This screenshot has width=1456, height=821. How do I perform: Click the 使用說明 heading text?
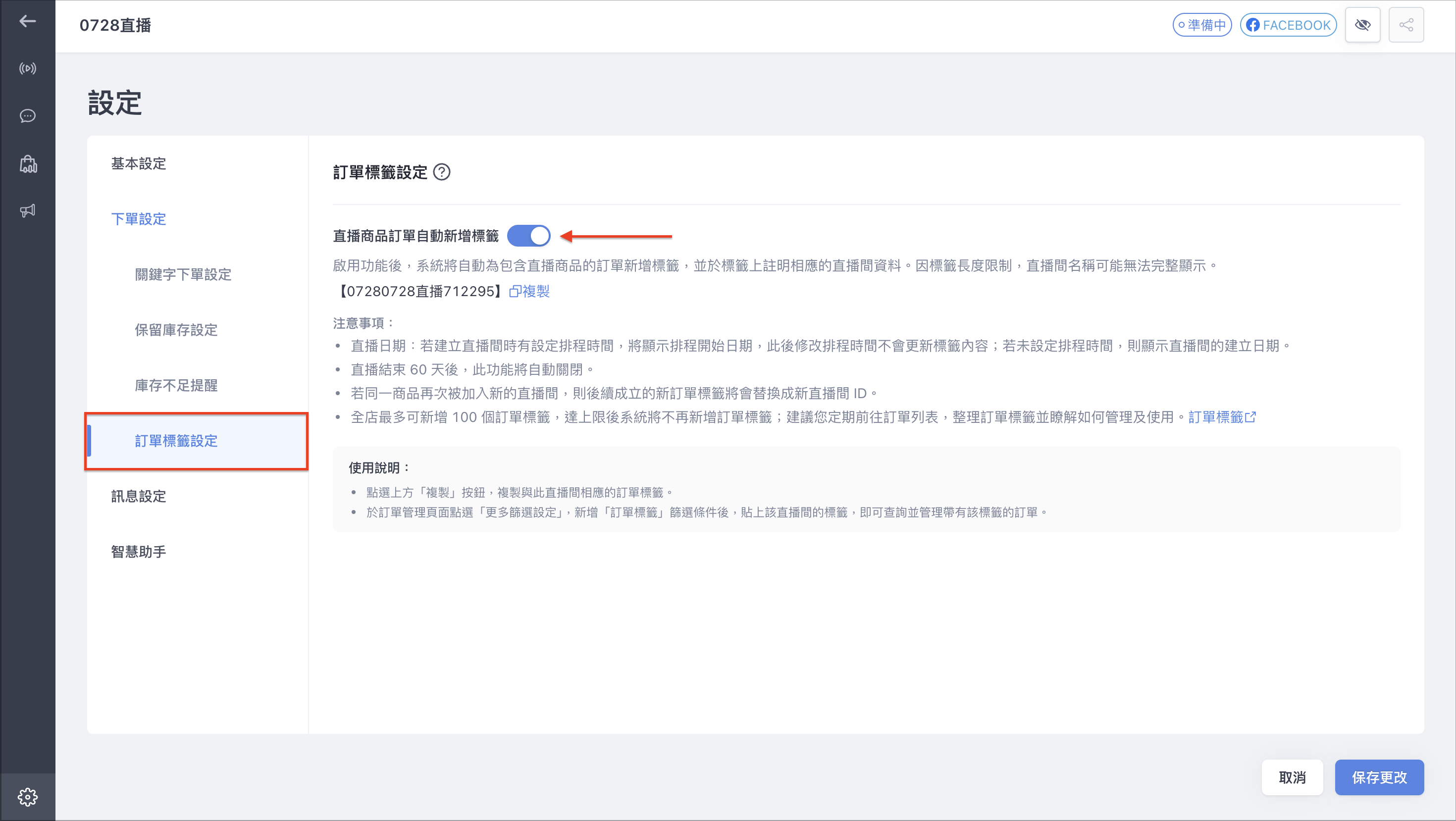[x=378, y=468]
